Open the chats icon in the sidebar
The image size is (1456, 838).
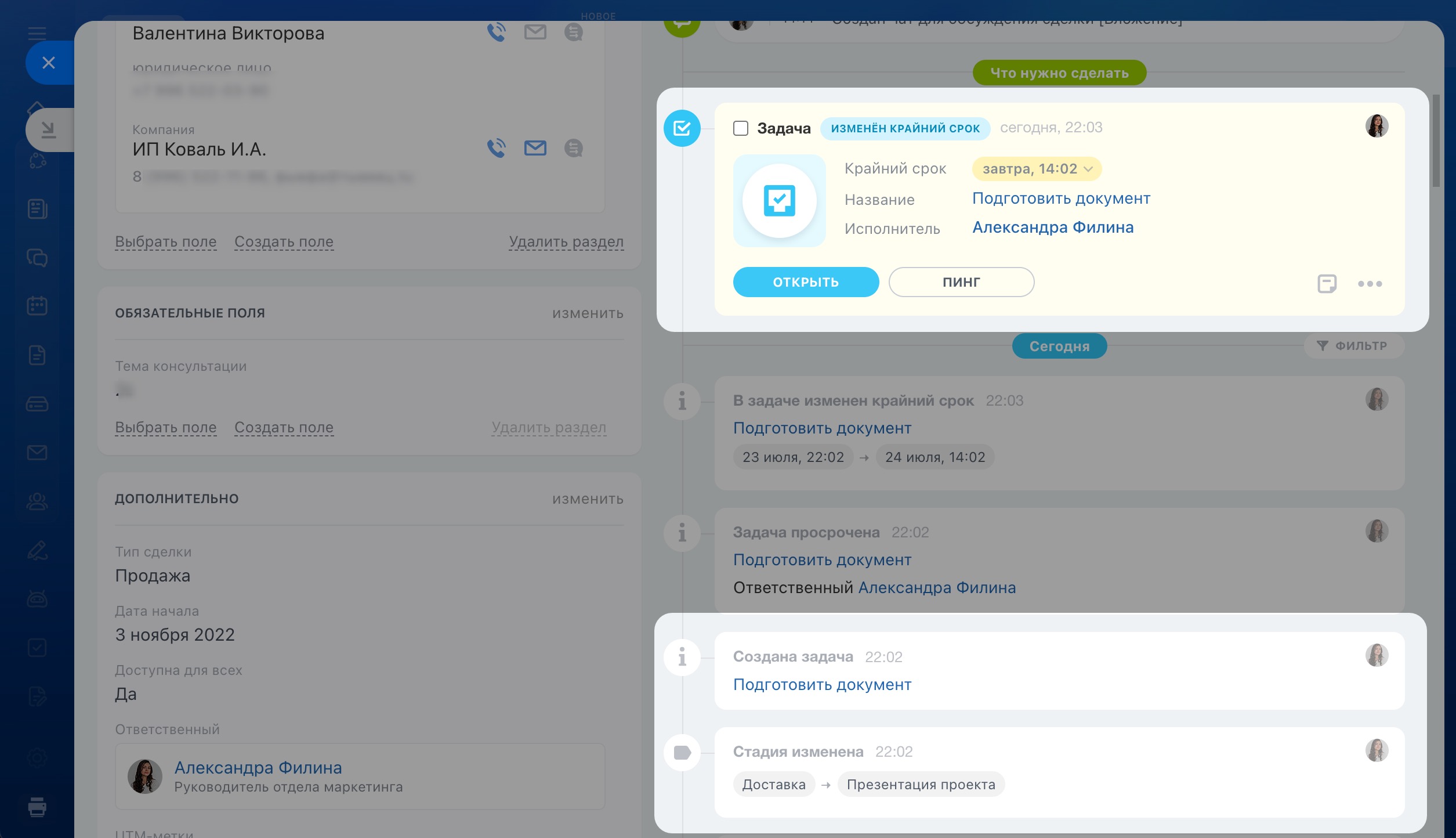(37, 257)
